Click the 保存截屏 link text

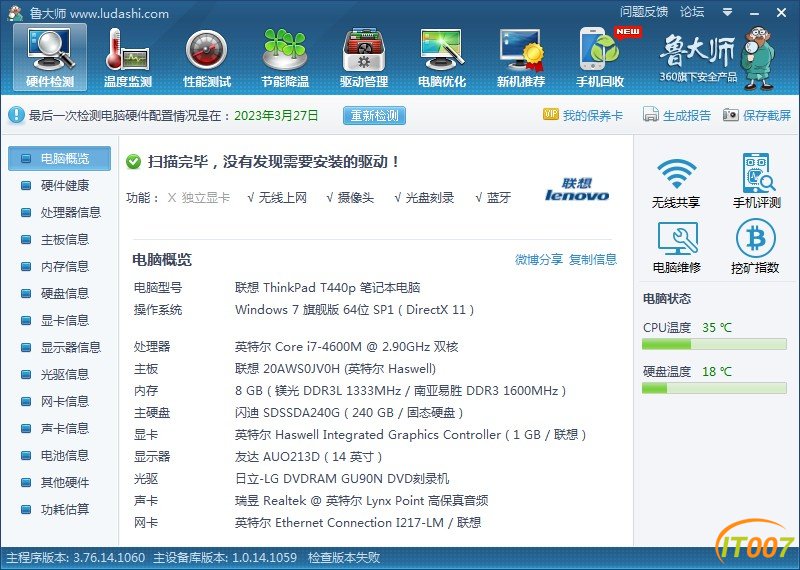pyautogui.click(x=767, y=115)
